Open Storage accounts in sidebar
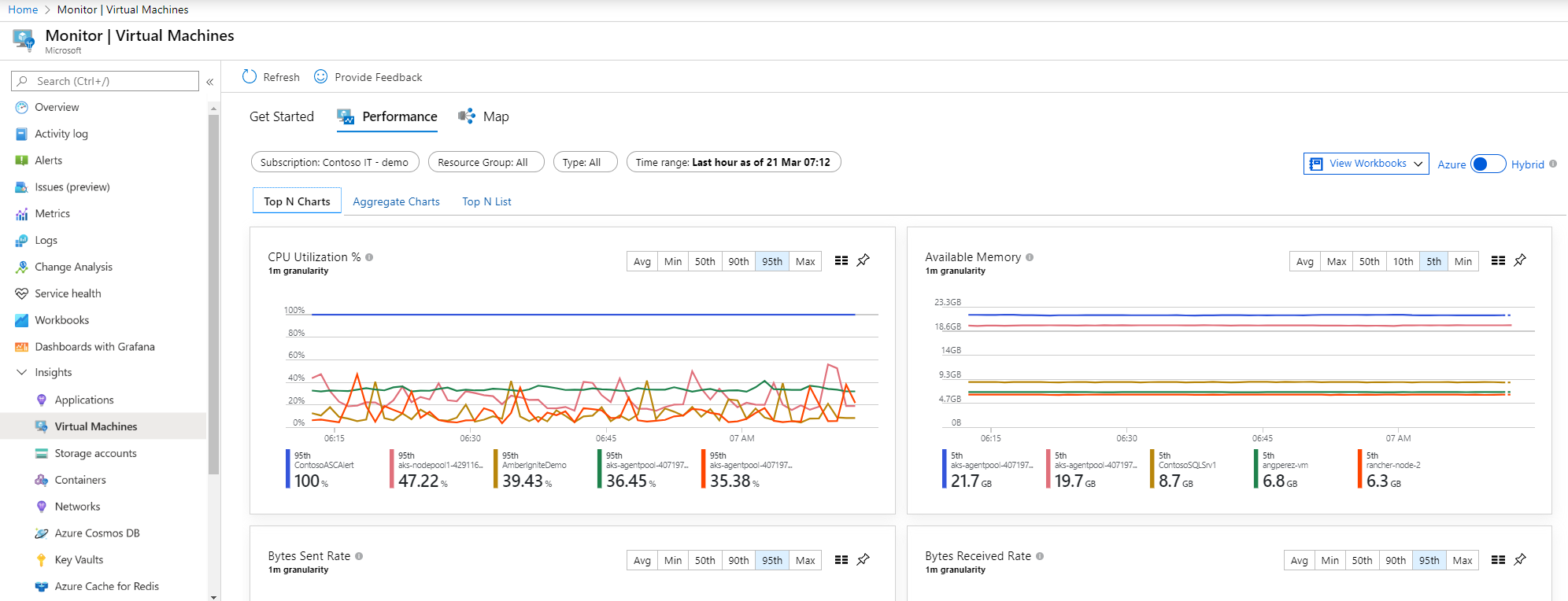This screenshot has width=1568, height=601. click(95, 453)
